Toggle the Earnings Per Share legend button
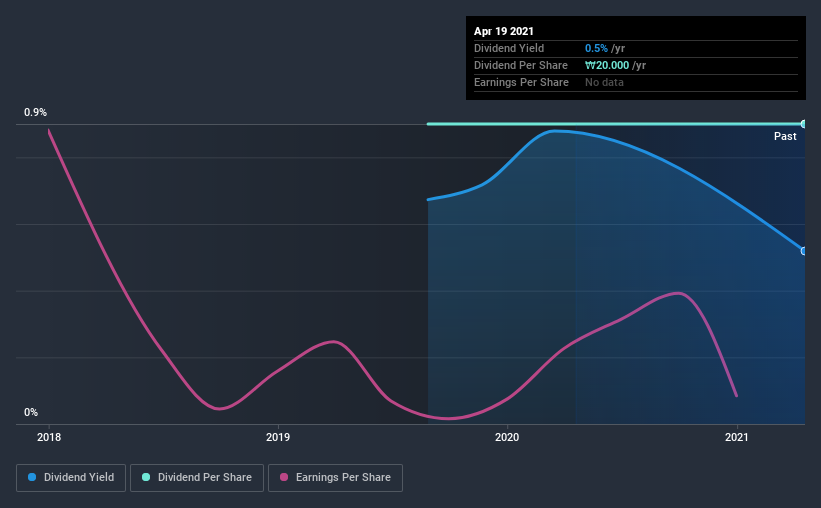 tap(335, 478)
